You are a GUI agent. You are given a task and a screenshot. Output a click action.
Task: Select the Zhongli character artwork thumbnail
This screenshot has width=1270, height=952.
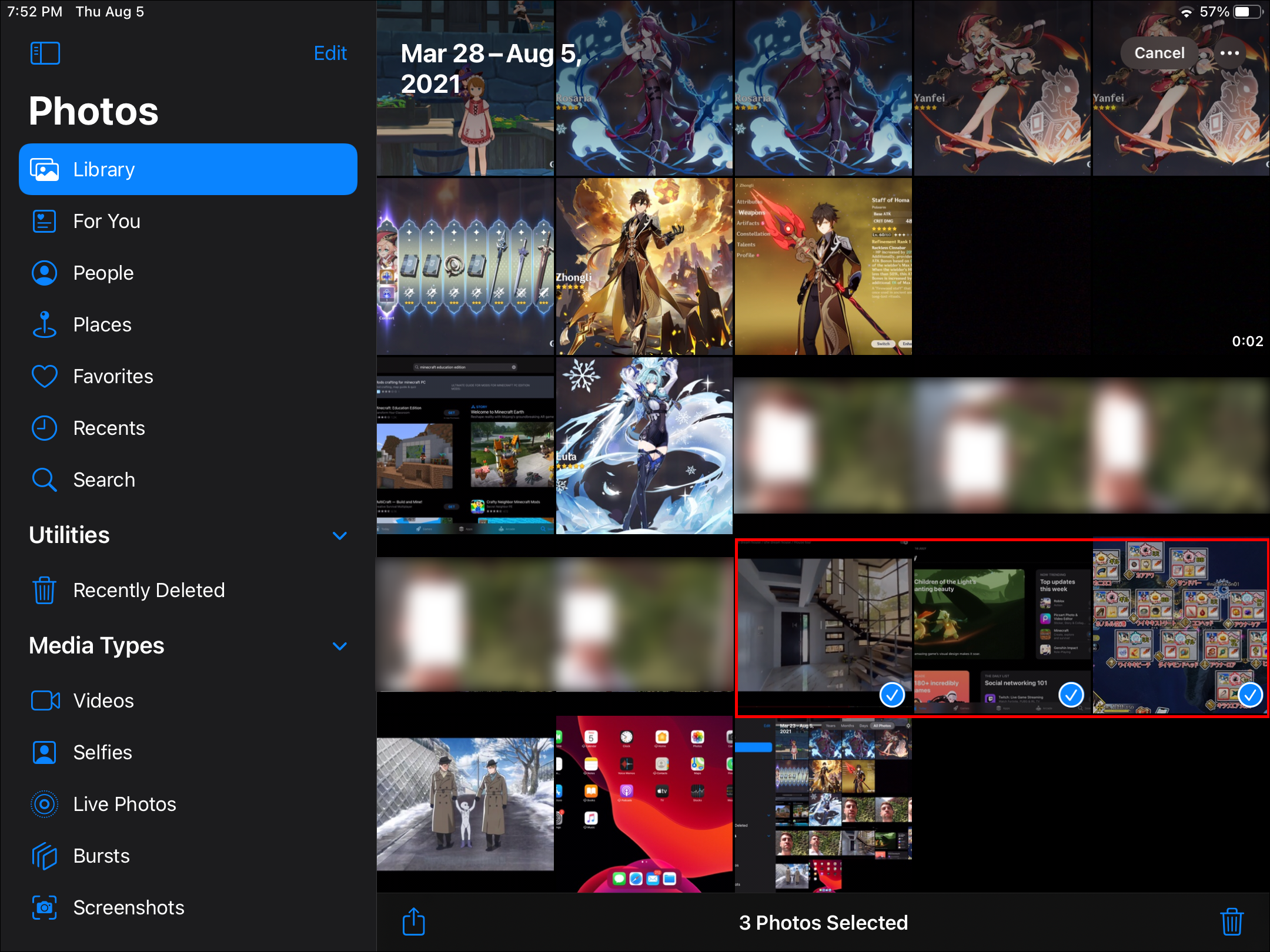(x=644, y=266)
